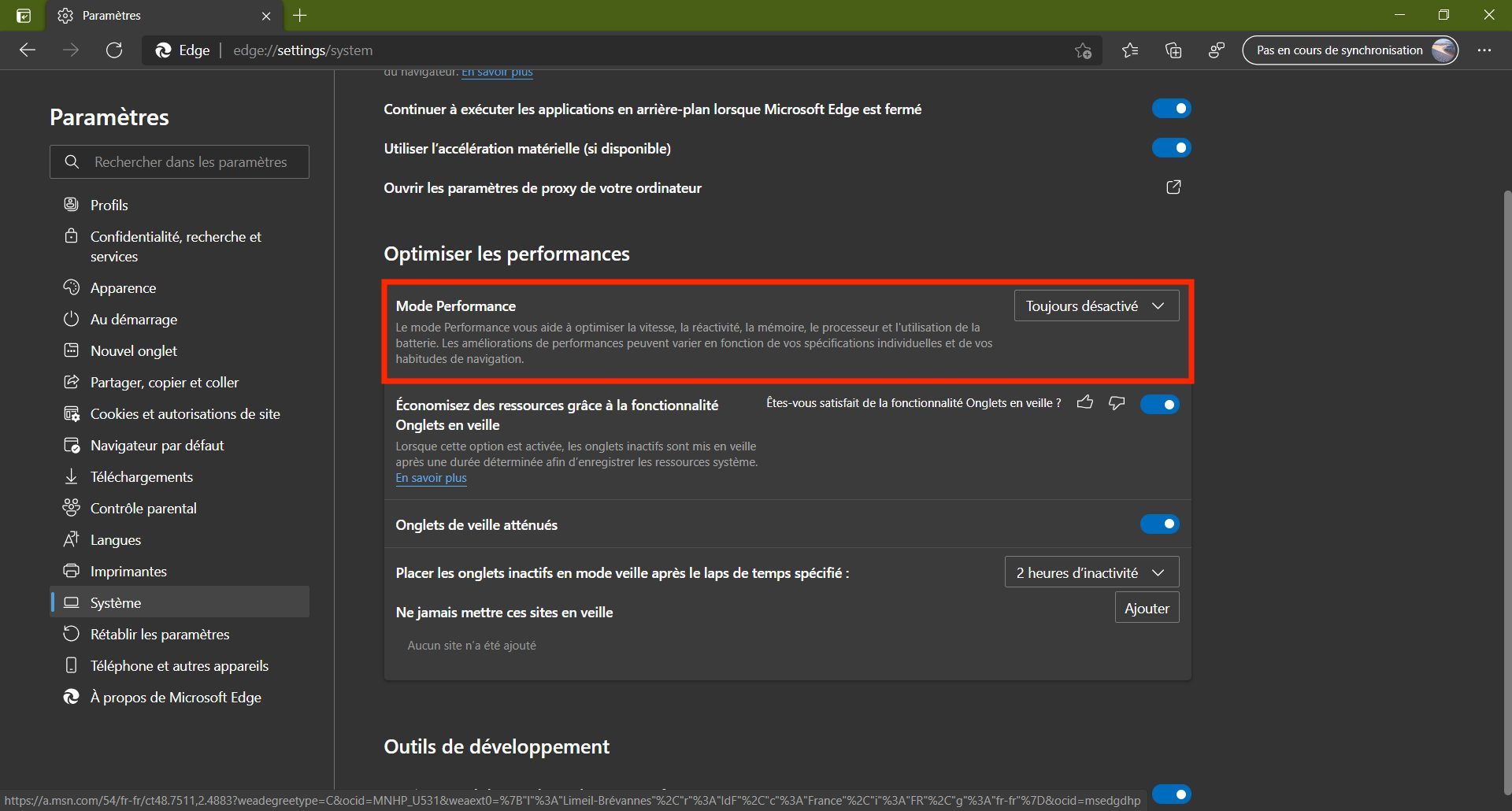Click the Paramètres sidebar heading
The width and height of the screenshot is (1512, 811).
click(x=109, y=117)
